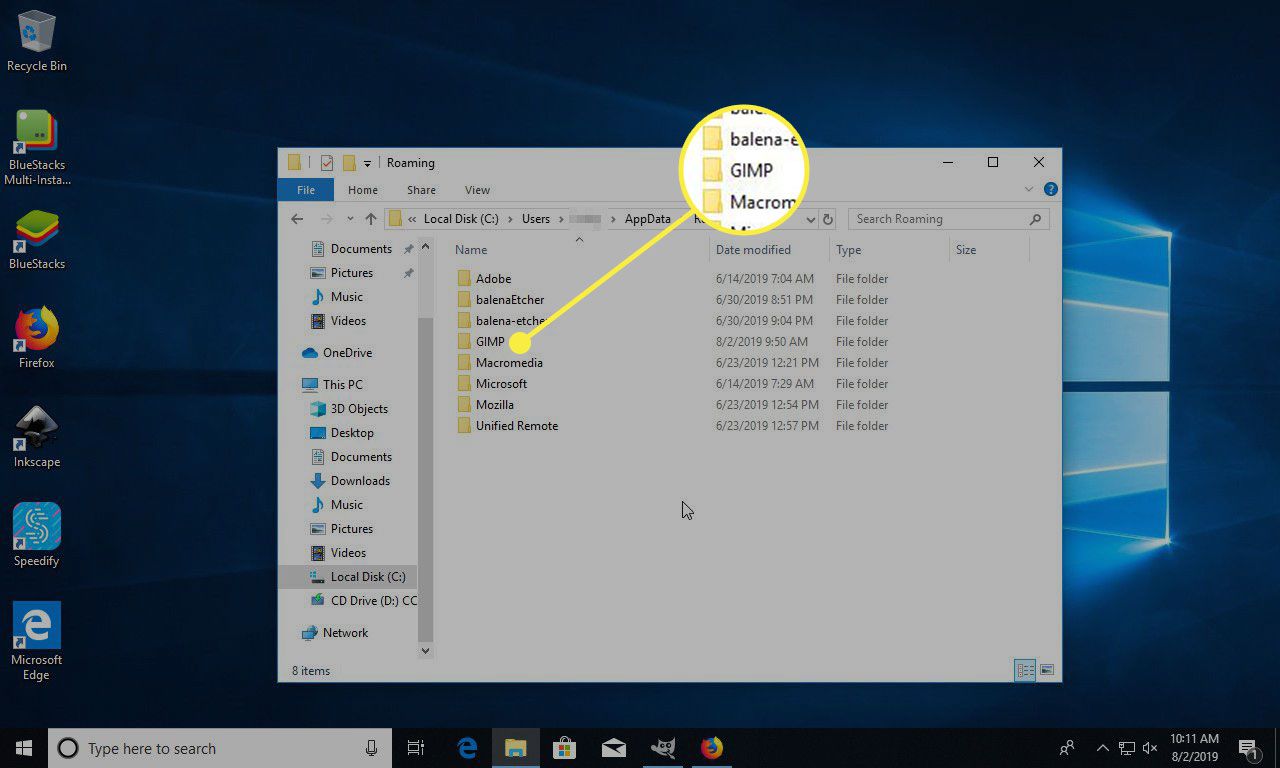The width and height of the screenshot is (1280, 768).
Task: Click navigation pane scrollbar up arrow
Action: (x=425, y=246)
